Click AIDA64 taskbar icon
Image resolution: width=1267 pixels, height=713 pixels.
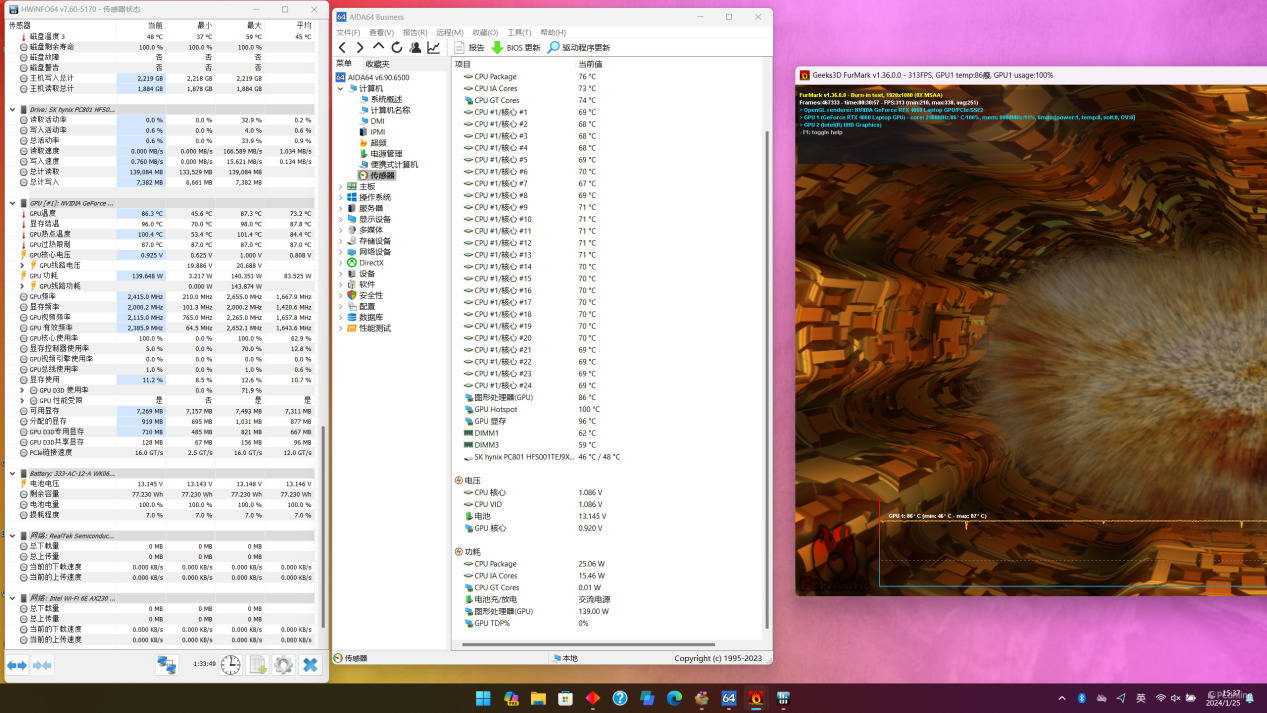coord(728,698)
